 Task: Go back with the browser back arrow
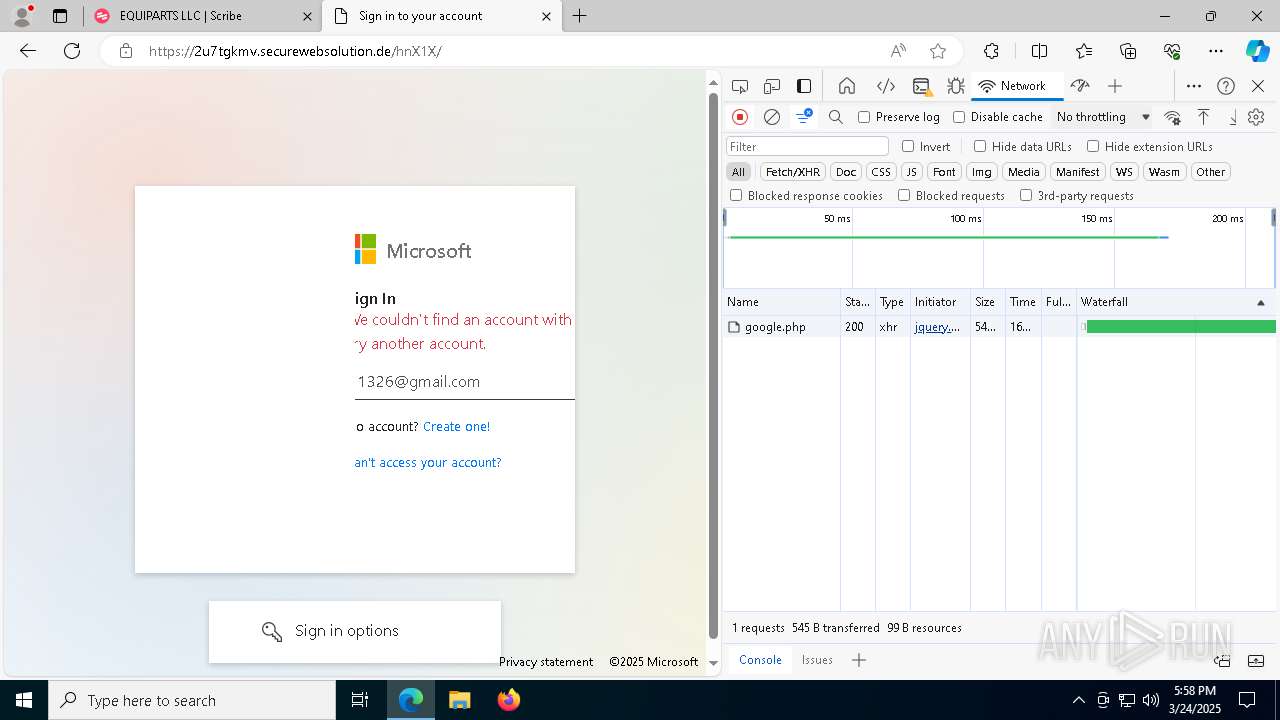[28, 51]
